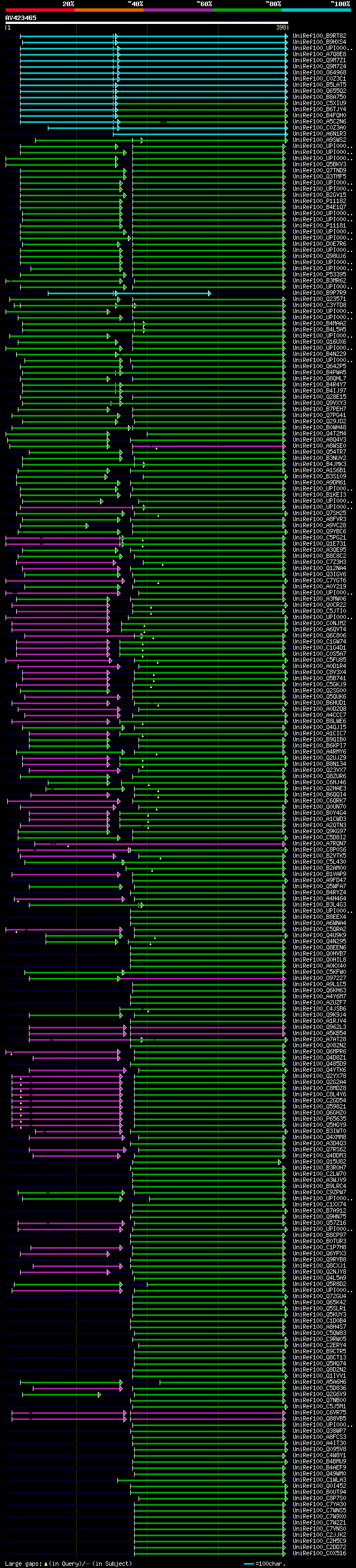Click the label UniRef100_A4IT30
This screenshot has width=356, height=1568.
click(x=319, y=1443)
